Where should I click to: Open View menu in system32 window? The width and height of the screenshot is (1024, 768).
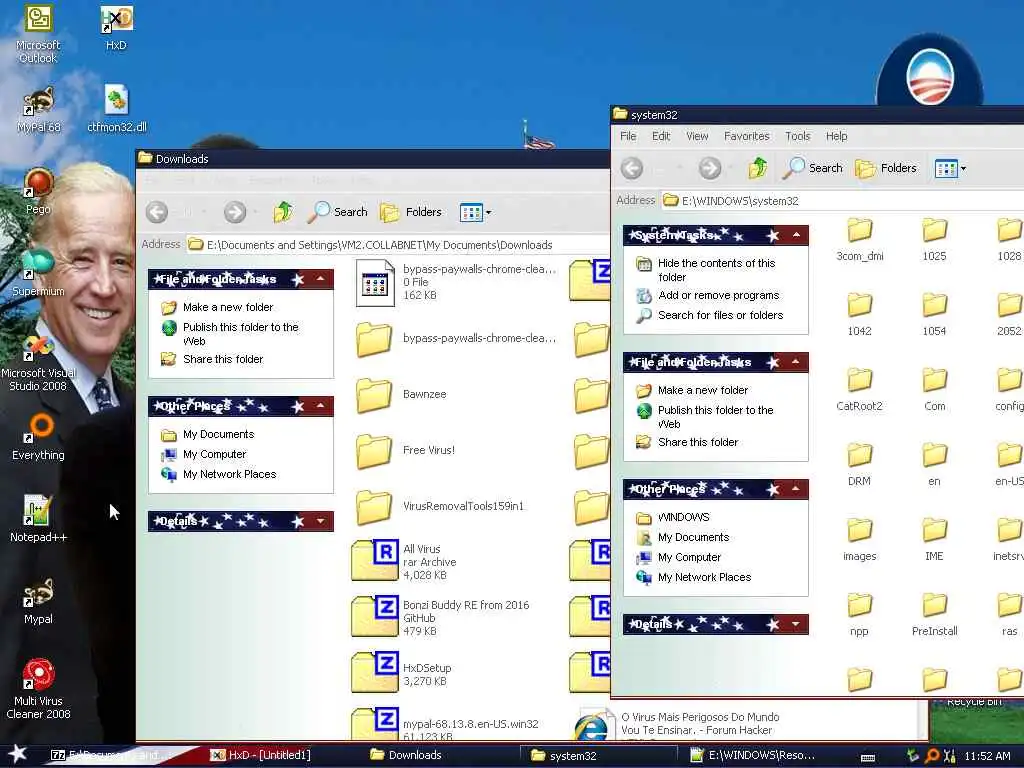[x=697, y=136]
